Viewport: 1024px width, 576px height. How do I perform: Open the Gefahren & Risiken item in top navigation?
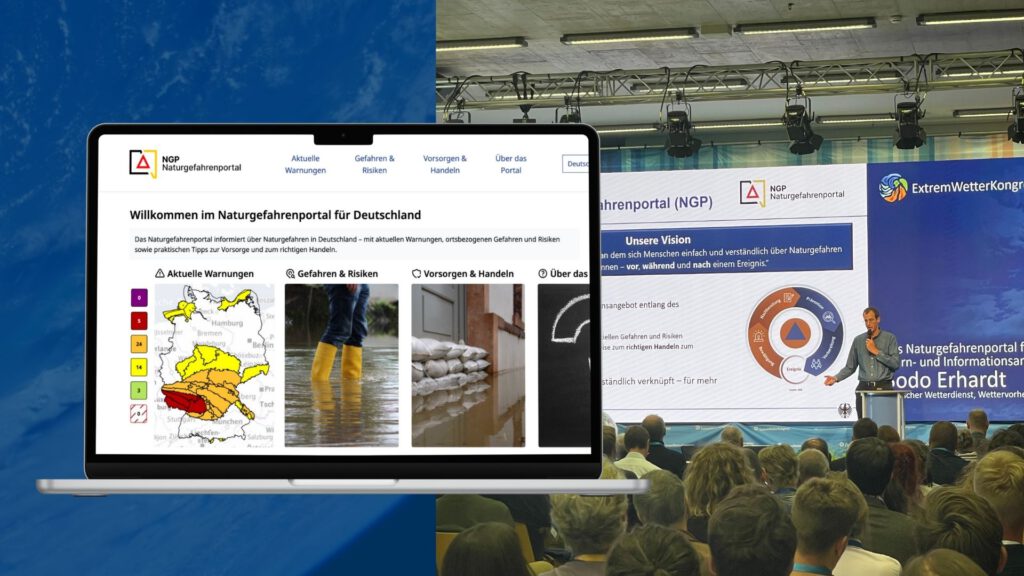tap(374, 164)
